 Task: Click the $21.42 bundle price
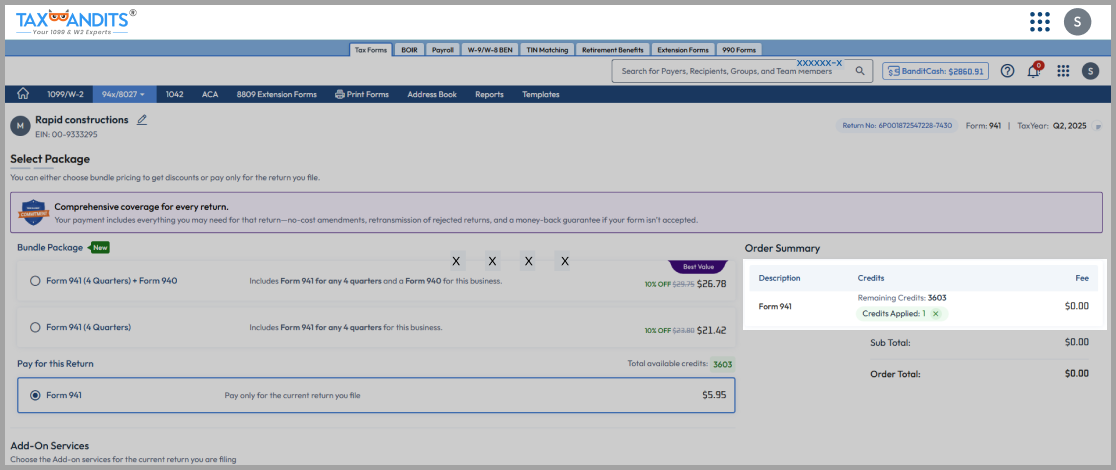click(711, 330)
